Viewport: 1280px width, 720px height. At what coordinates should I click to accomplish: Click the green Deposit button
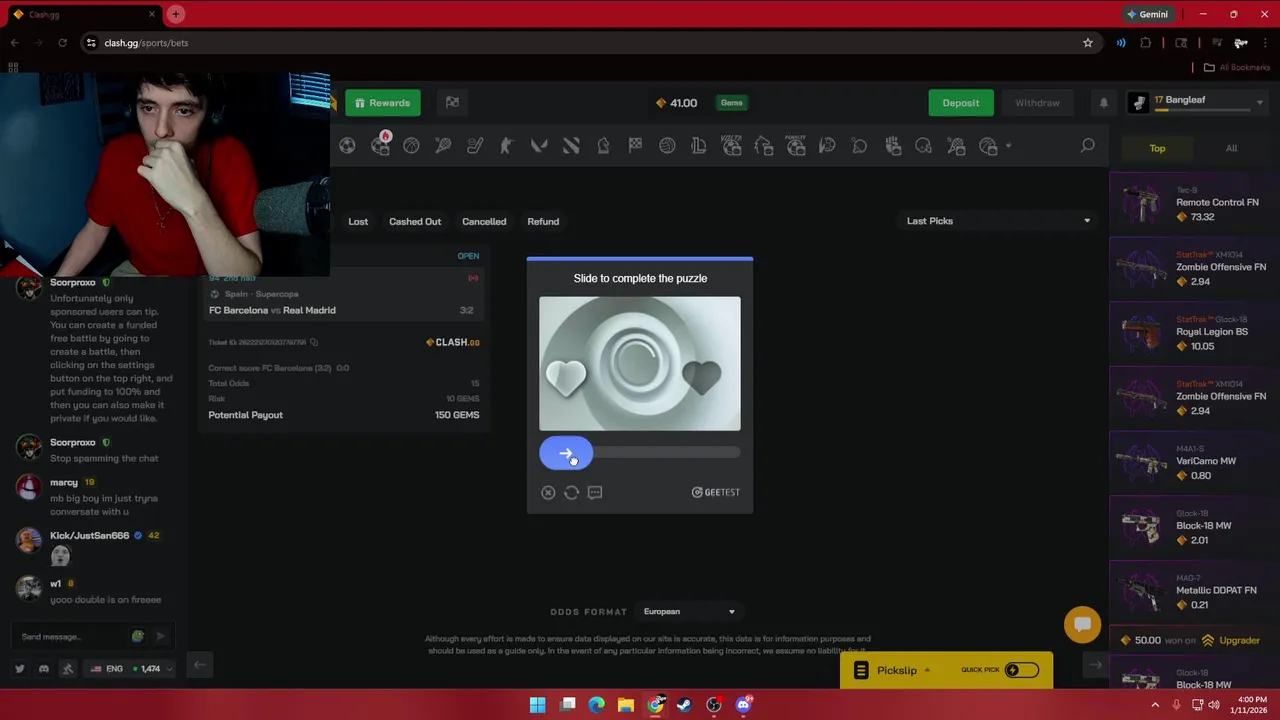point(960,103)
